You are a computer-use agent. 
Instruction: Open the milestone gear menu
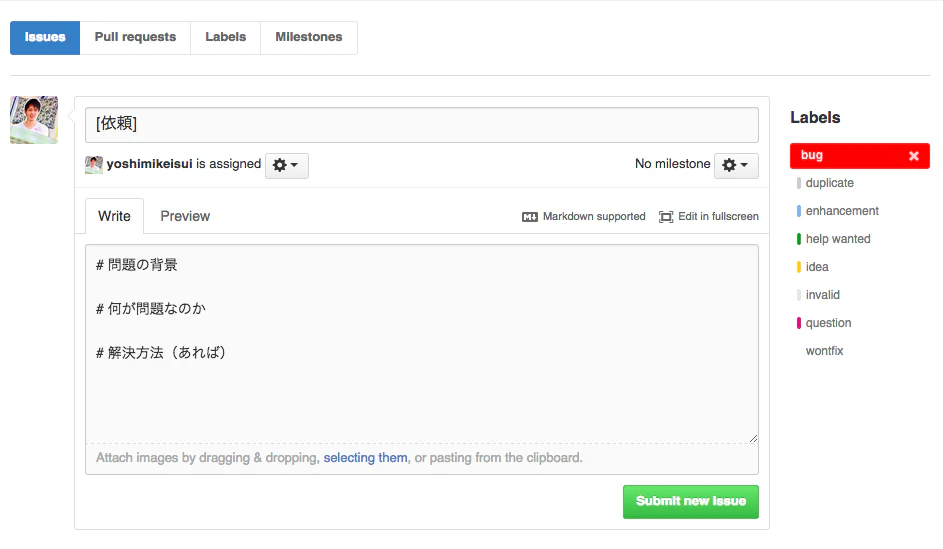click(736, 165)
